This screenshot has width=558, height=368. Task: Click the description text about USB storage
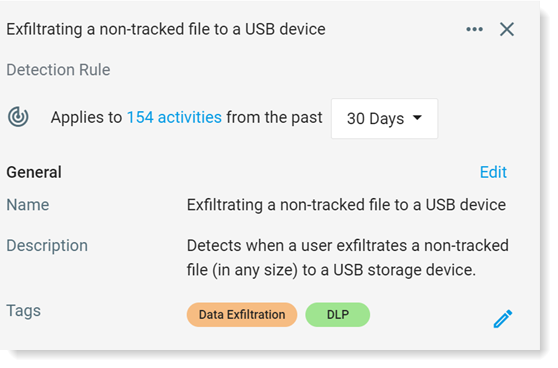point(348,258)
